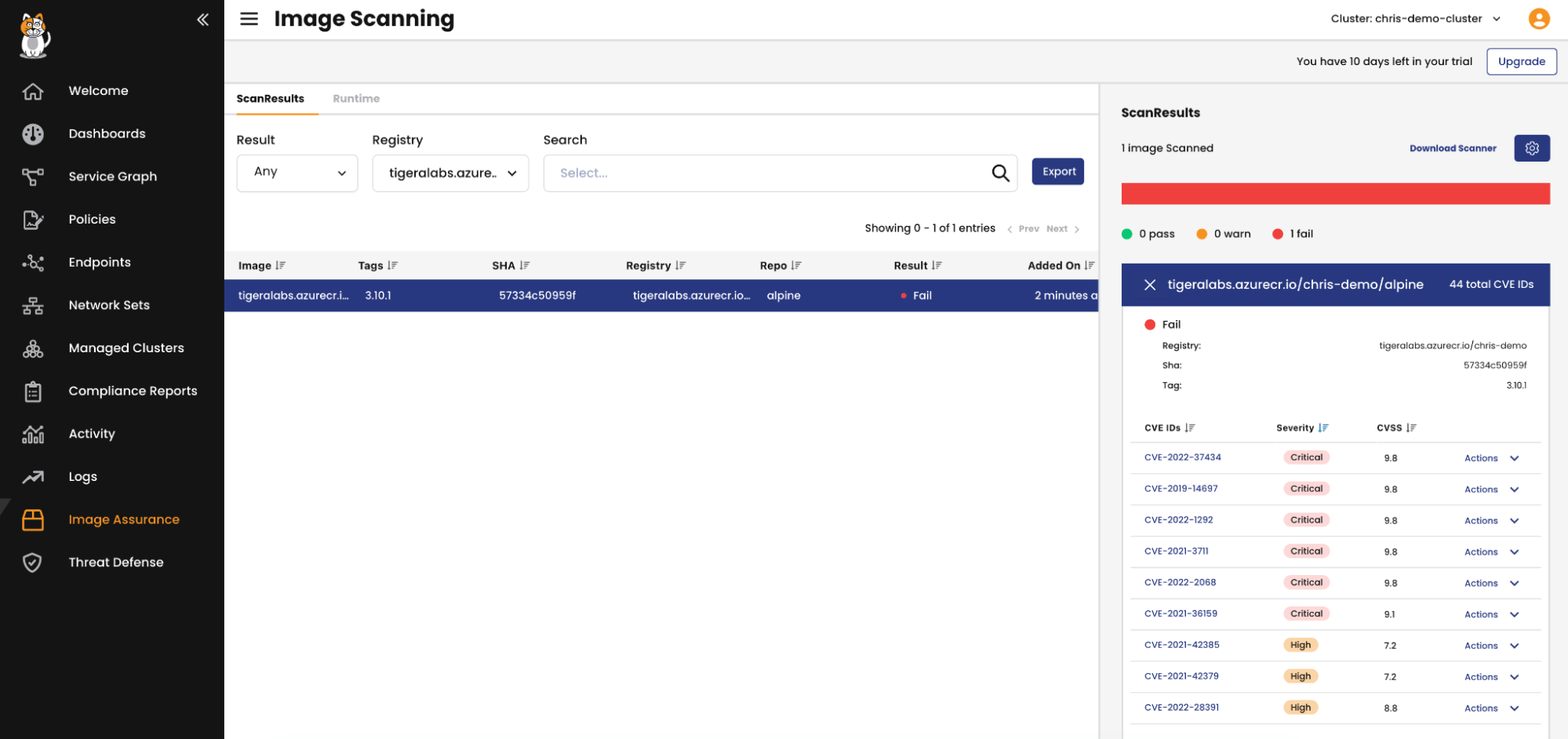Screen dimensions: 1568x739
Task: Click the Download Scanner link
Action: 1453,148
